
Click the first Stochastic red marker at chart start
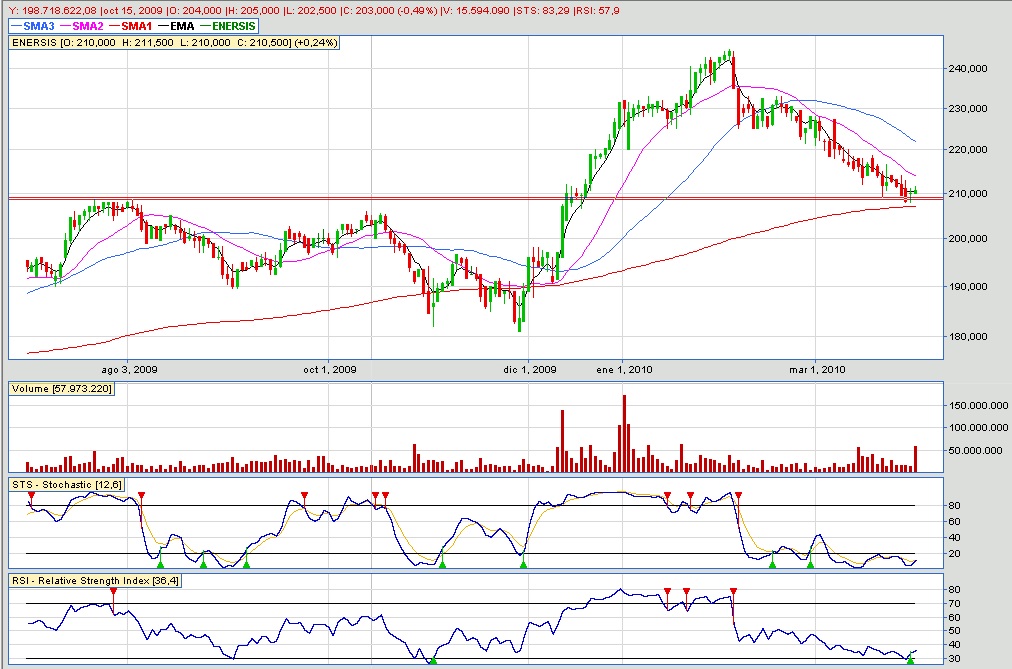point(31,495)
